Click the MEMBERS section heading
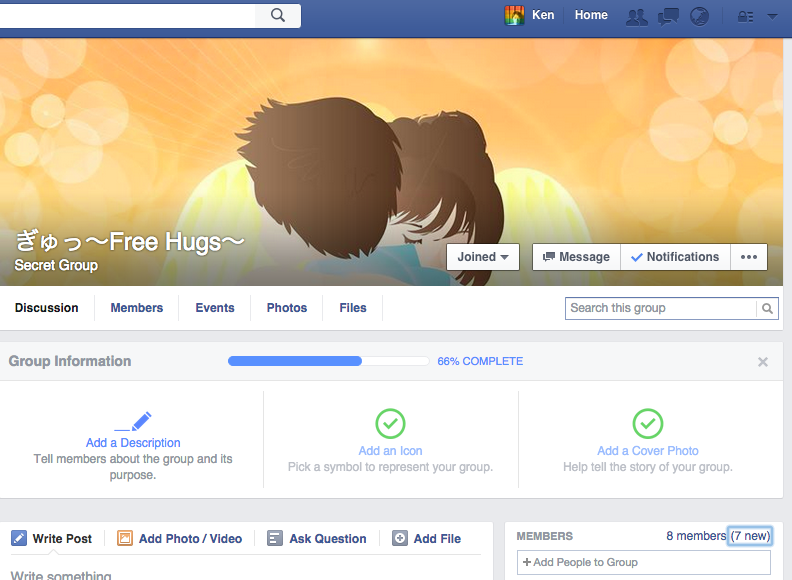The width and height of the screenshot is (792, 580). 544,536
